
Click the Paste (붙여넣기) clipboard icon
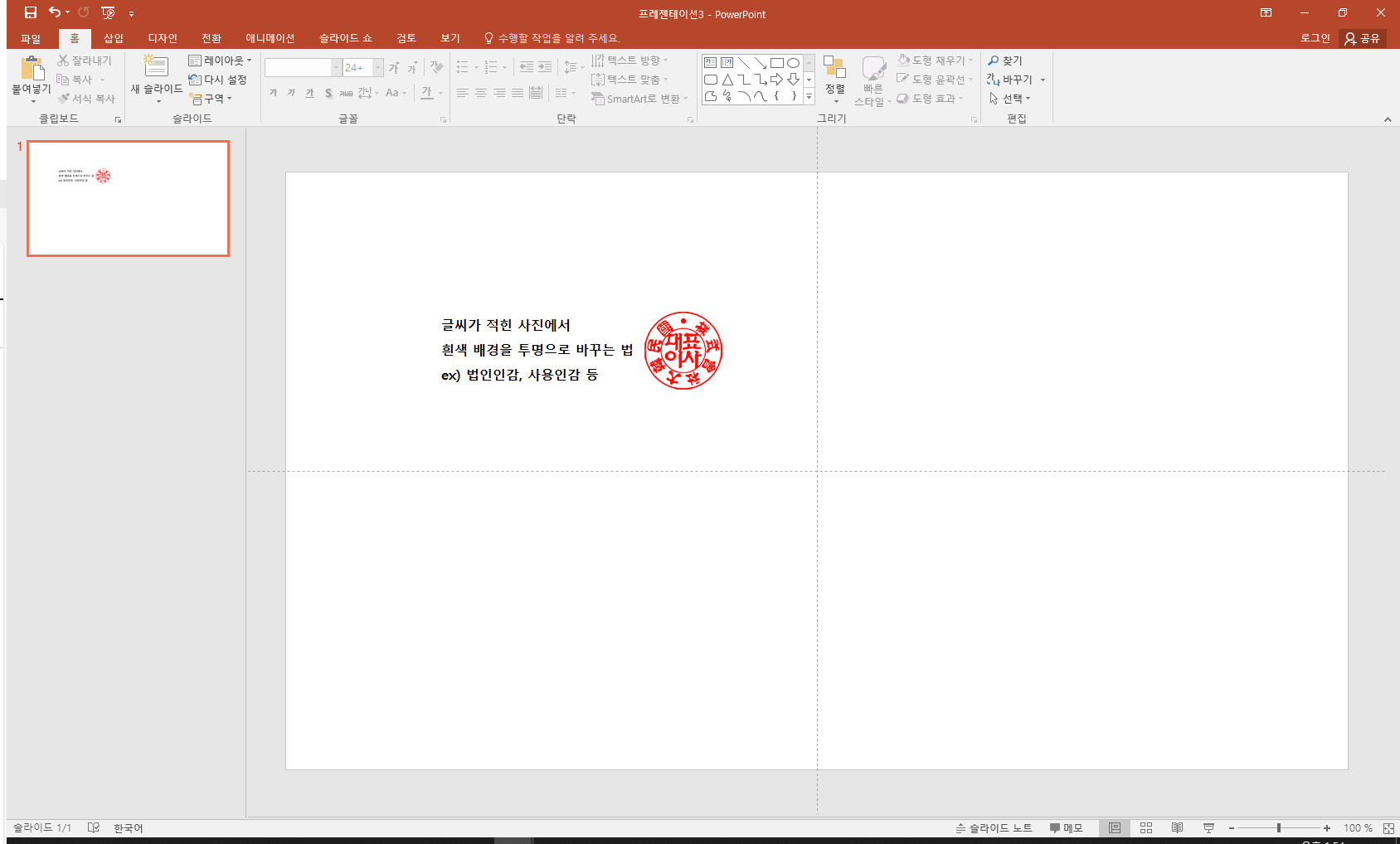pyautogui.click(x=32, y=68)
